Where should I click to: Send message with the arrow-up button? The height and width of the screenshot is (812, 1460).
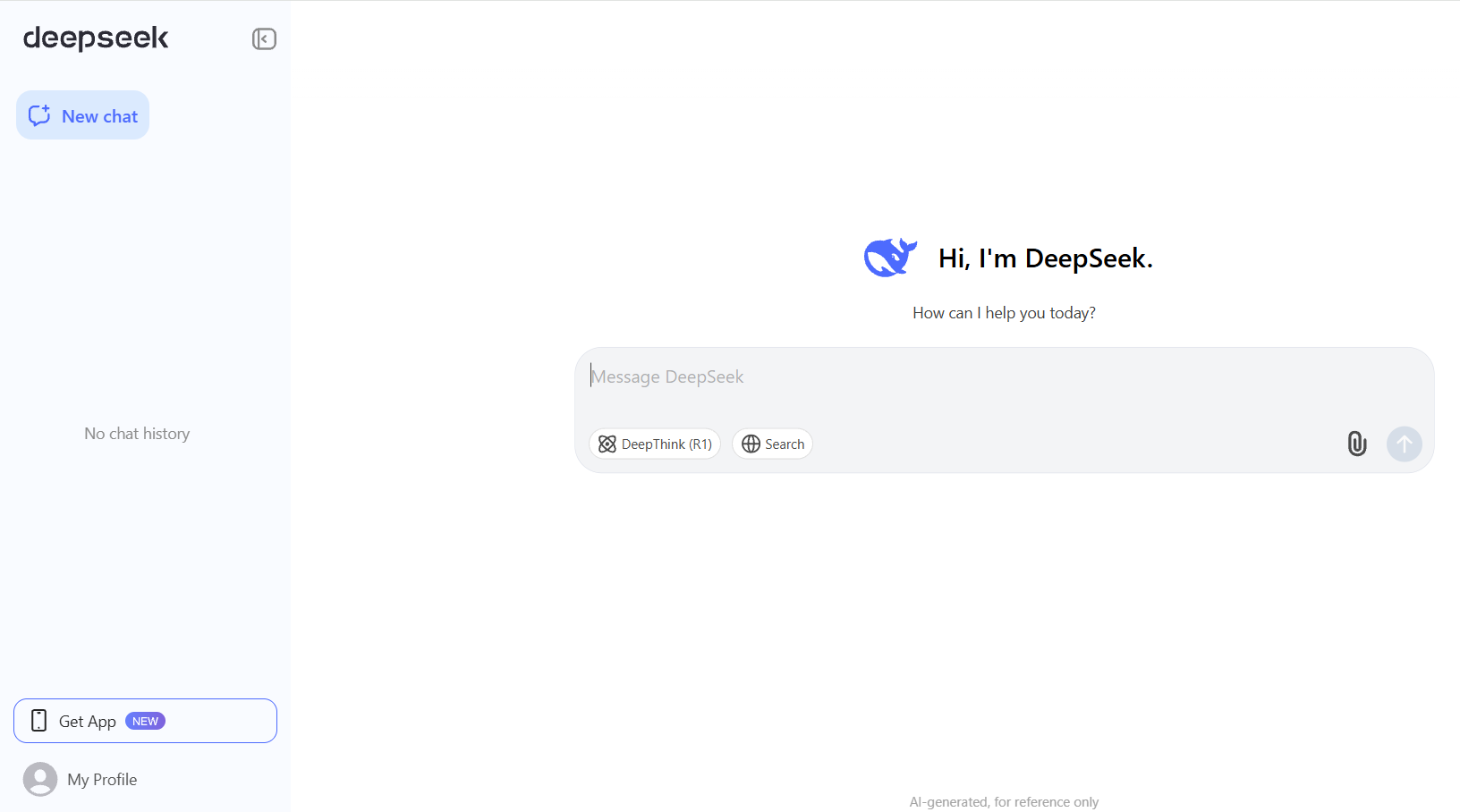point(1405,444)
